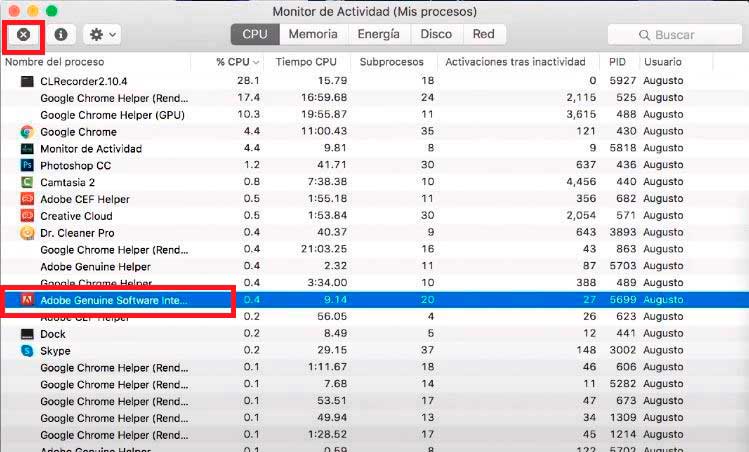This screenshot has width=749, height=452.
Task: Switch to the Energía tab
Action: [x=378, y=34]
